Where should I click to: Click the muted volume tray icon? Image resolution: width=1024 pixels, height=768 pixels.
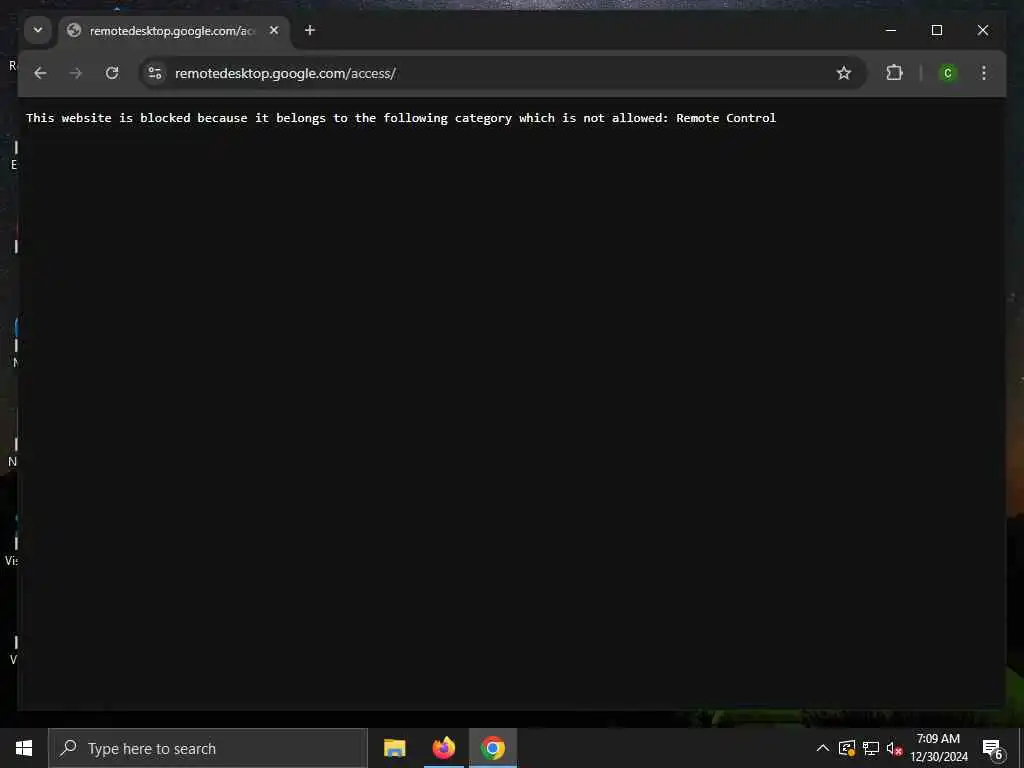pos(894,748)
